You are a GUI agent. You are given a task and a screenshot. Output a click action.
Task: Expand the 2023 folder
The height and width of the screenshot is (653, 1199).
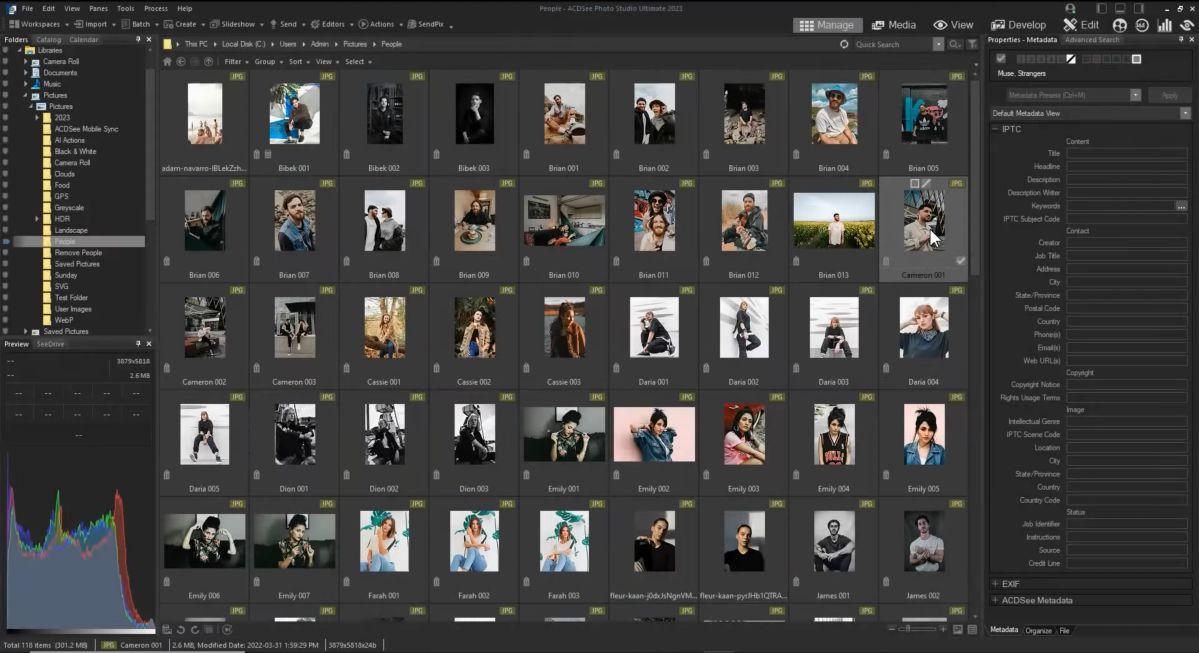(37, 118)
